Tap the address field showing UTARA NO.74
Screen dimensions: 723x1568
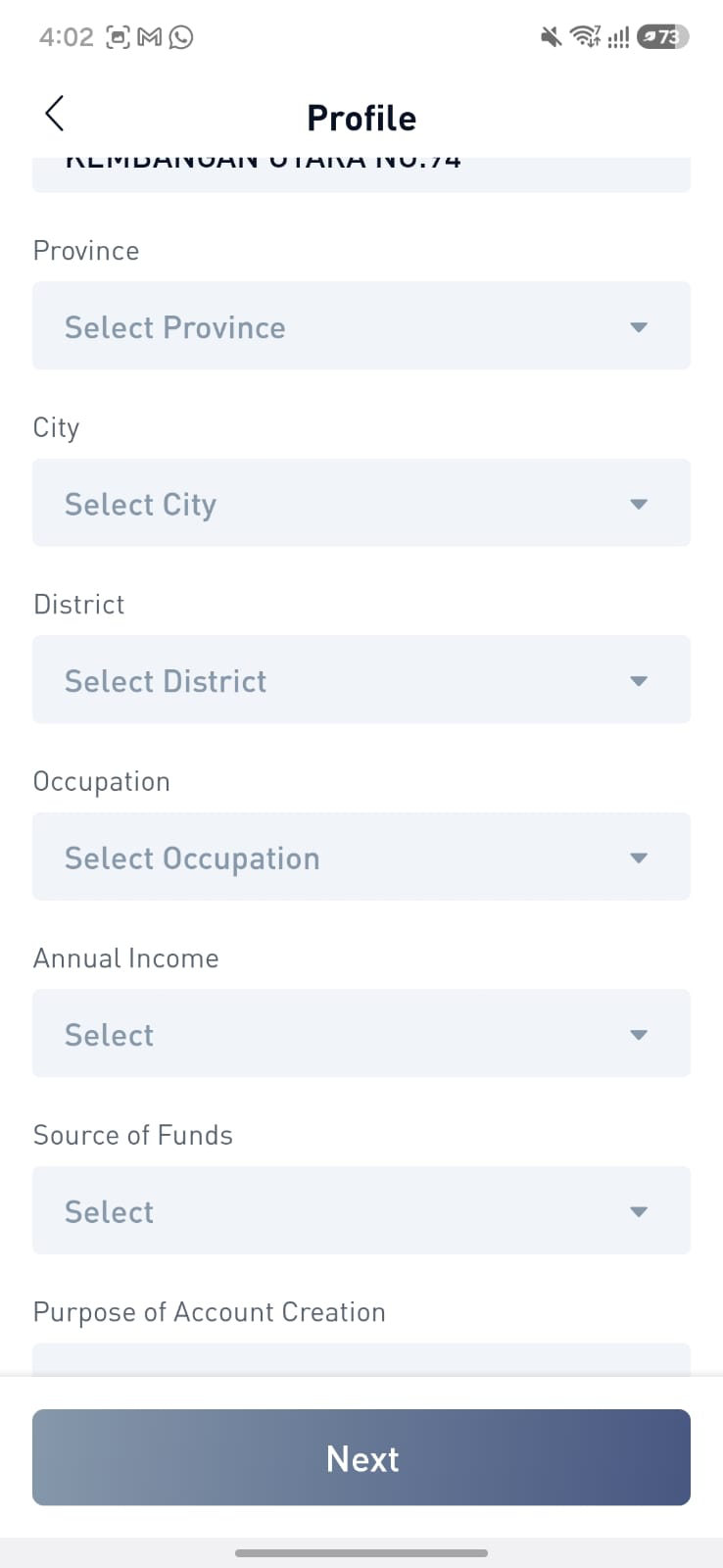click(x=361, y=173)
